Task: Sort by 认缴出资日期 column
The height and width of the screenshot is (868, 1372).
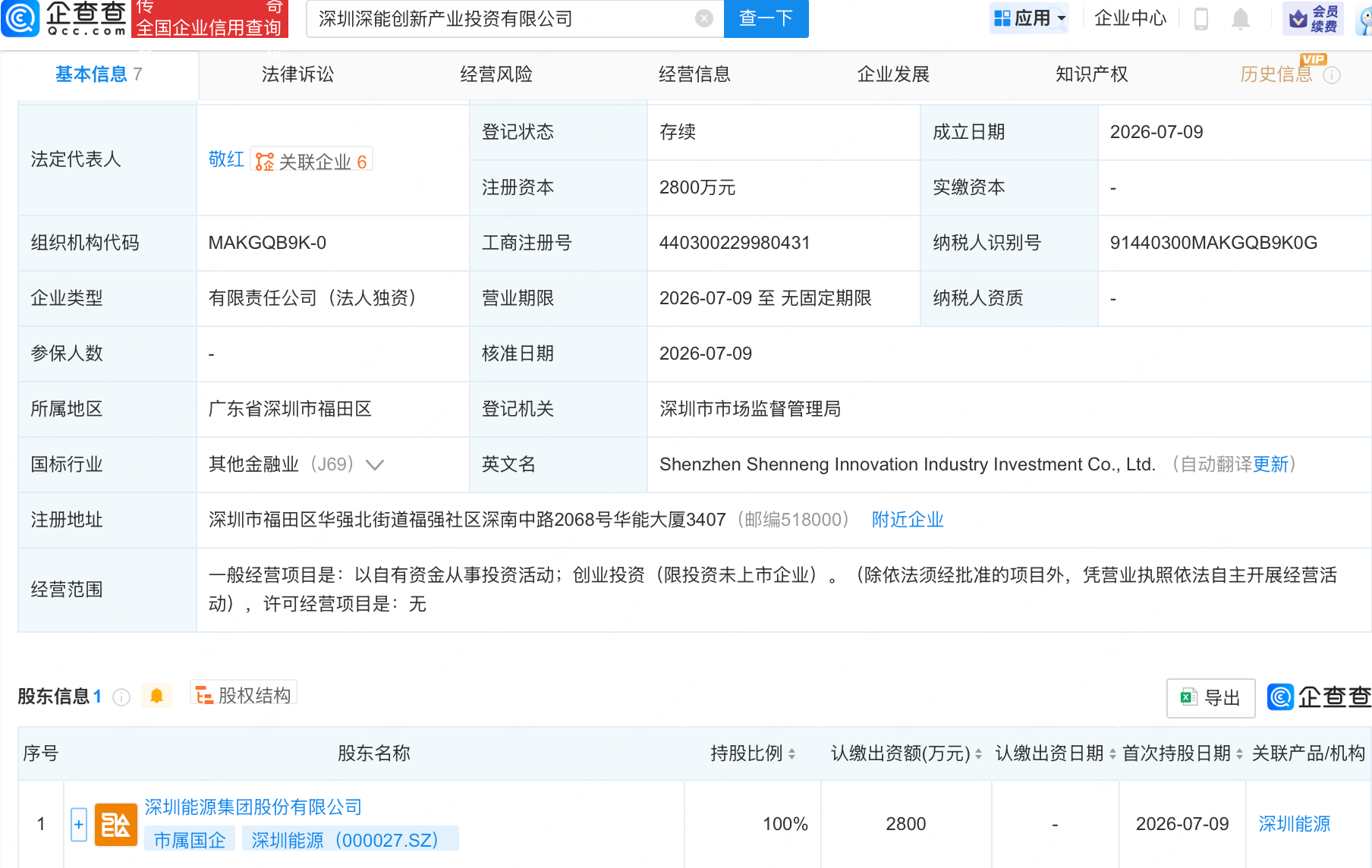Action: coord(1112,753)
